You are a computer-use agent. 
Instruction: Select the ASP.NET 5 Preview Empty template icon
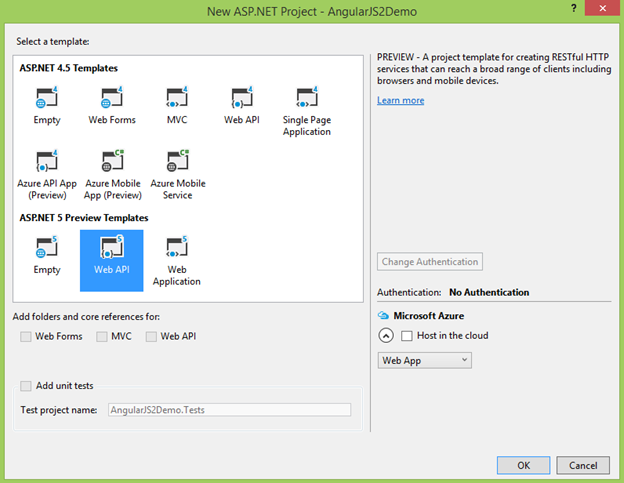click(47, 247)
